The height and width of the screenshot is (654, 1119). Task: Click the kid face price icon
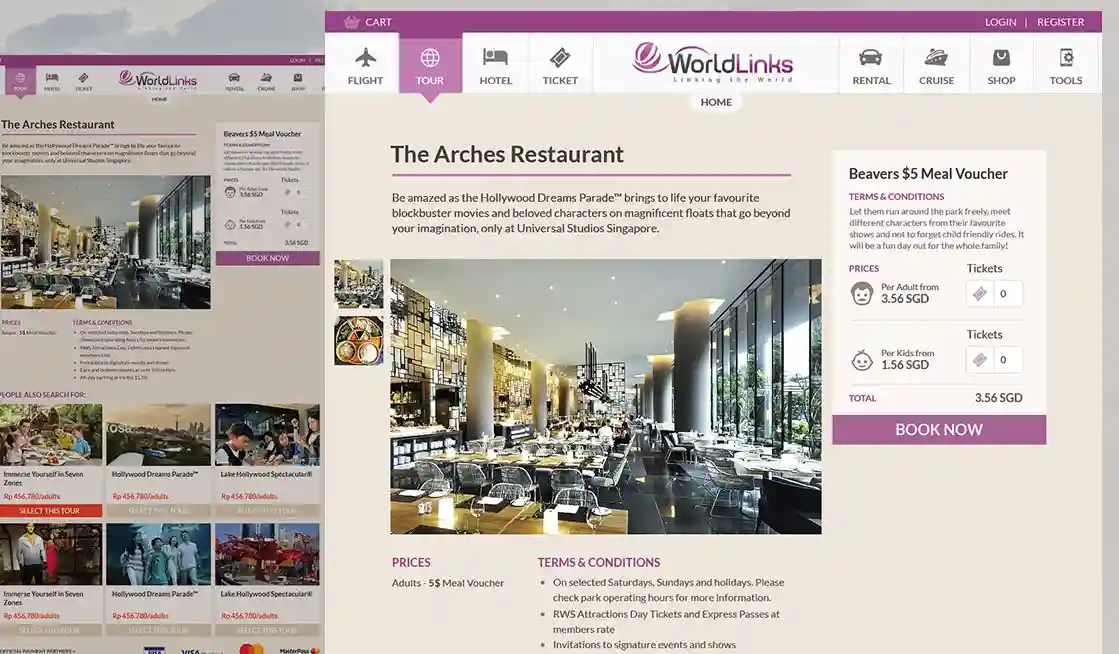(862, 360)
